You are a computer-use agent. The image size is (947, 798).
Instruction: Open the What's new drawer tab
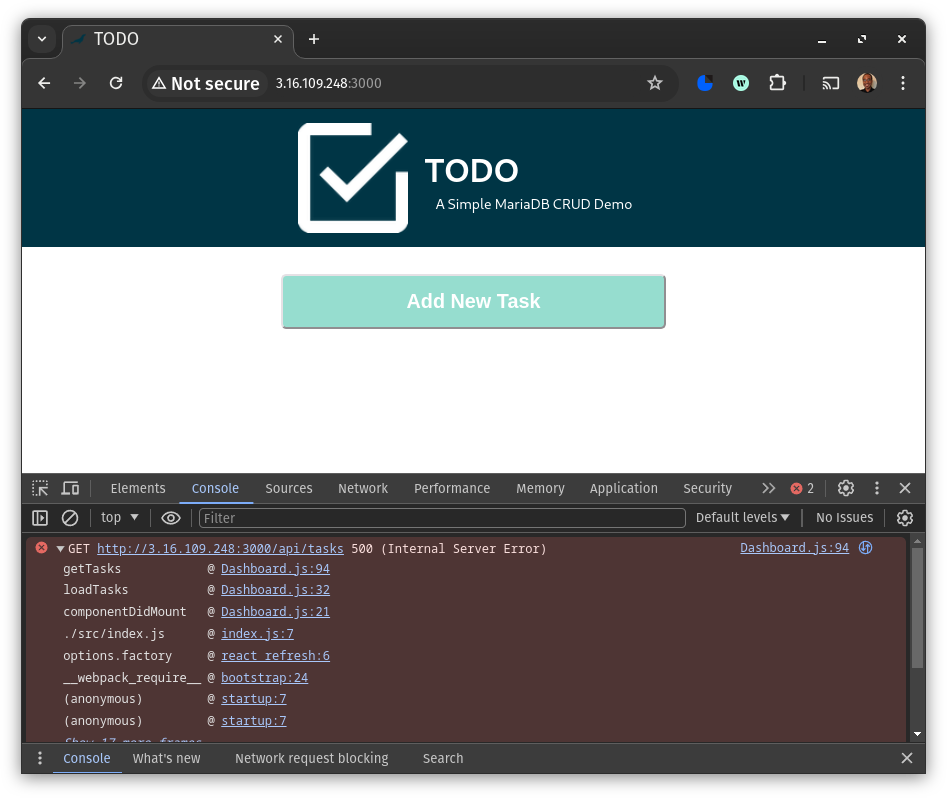coord(166,758)
